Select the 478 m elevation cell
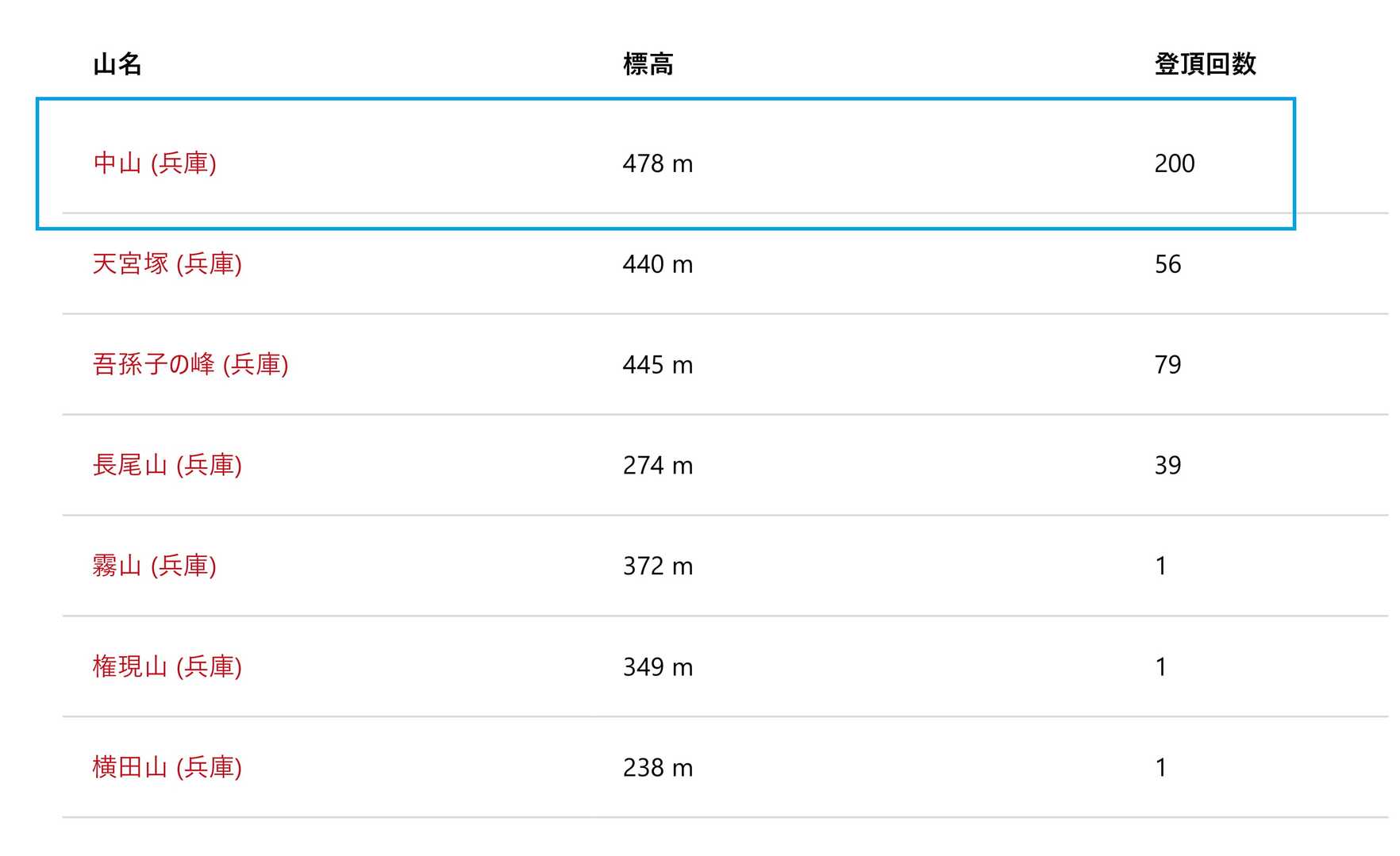 (x=658, y=164)
